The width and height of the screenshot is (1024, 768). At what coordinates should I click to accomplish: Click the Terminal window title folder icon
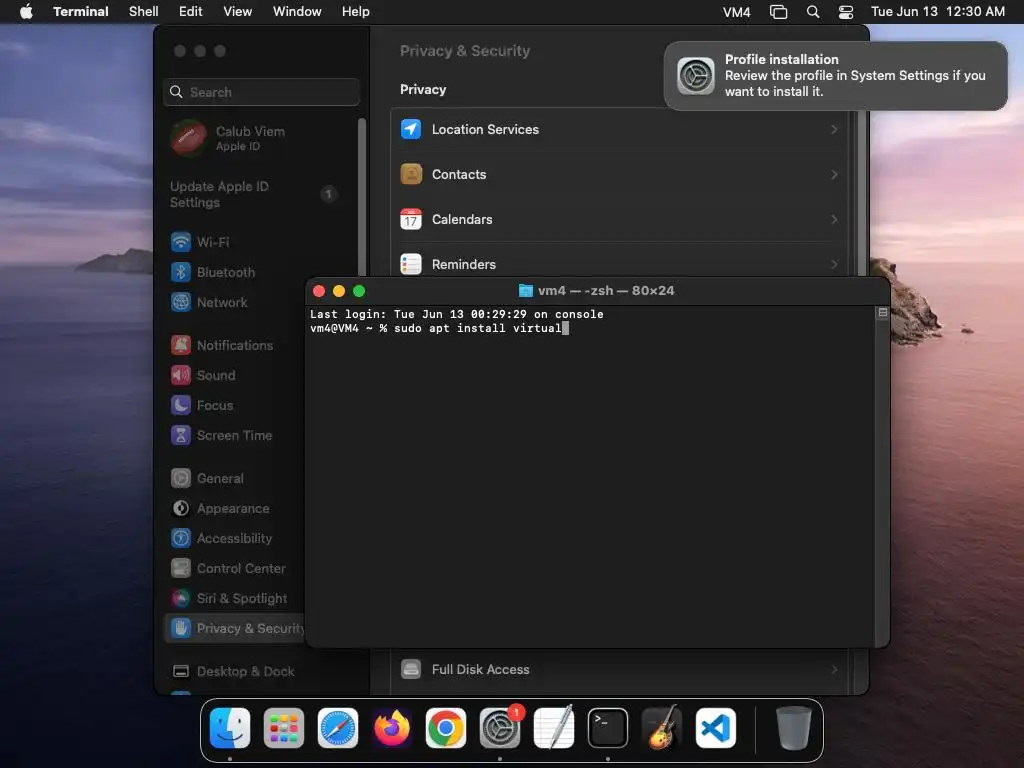526,291
